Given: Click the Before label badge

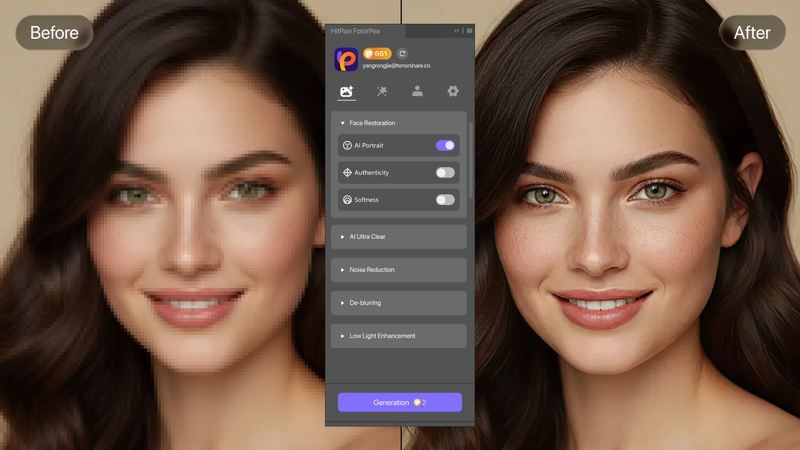Looking at the screenshot, I should coord(55,33).
